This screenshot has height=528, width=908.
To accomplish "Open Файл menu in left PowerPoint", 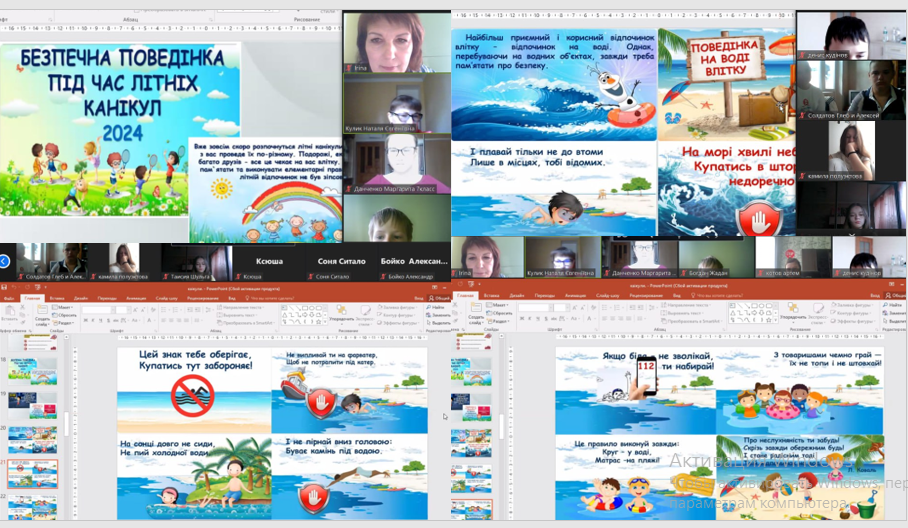I will 9,298.
